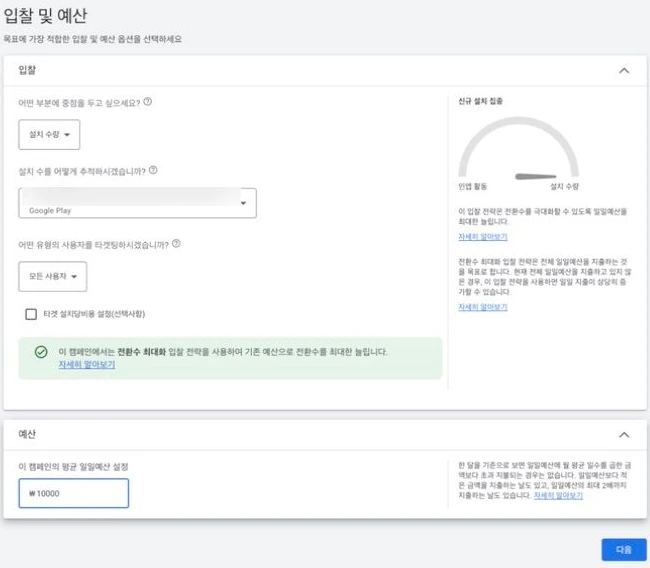
Task: Open the Google Play install tracking dropdown
Action: pyautogui.click(x=138, y=203)
